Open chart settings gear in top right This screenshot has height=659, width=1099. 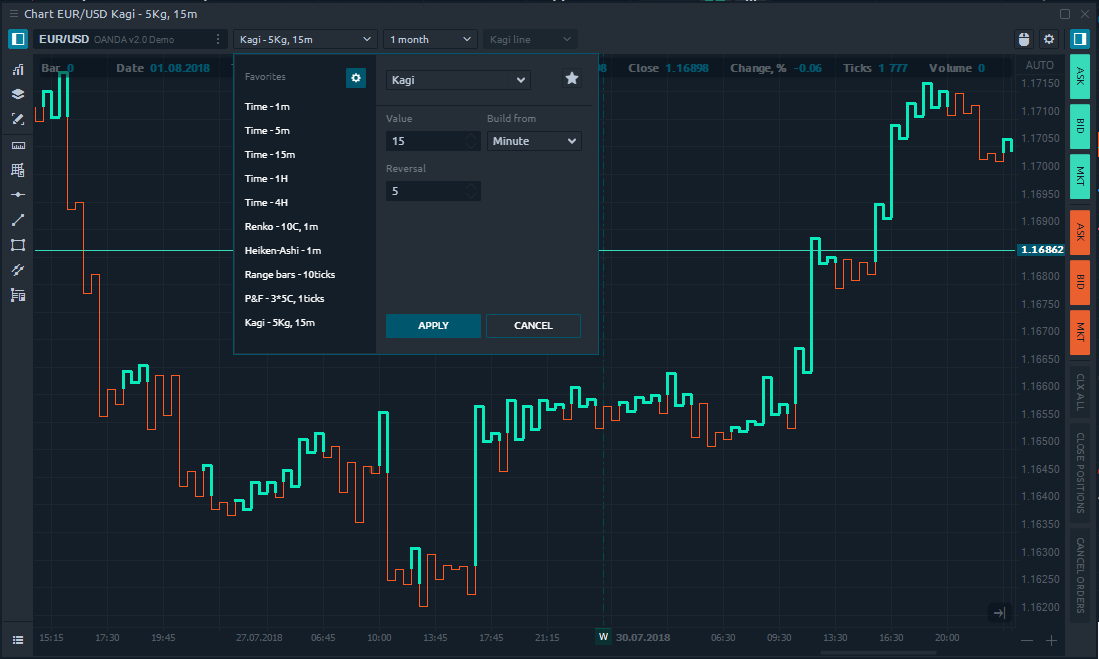[x=1049, y=39]
